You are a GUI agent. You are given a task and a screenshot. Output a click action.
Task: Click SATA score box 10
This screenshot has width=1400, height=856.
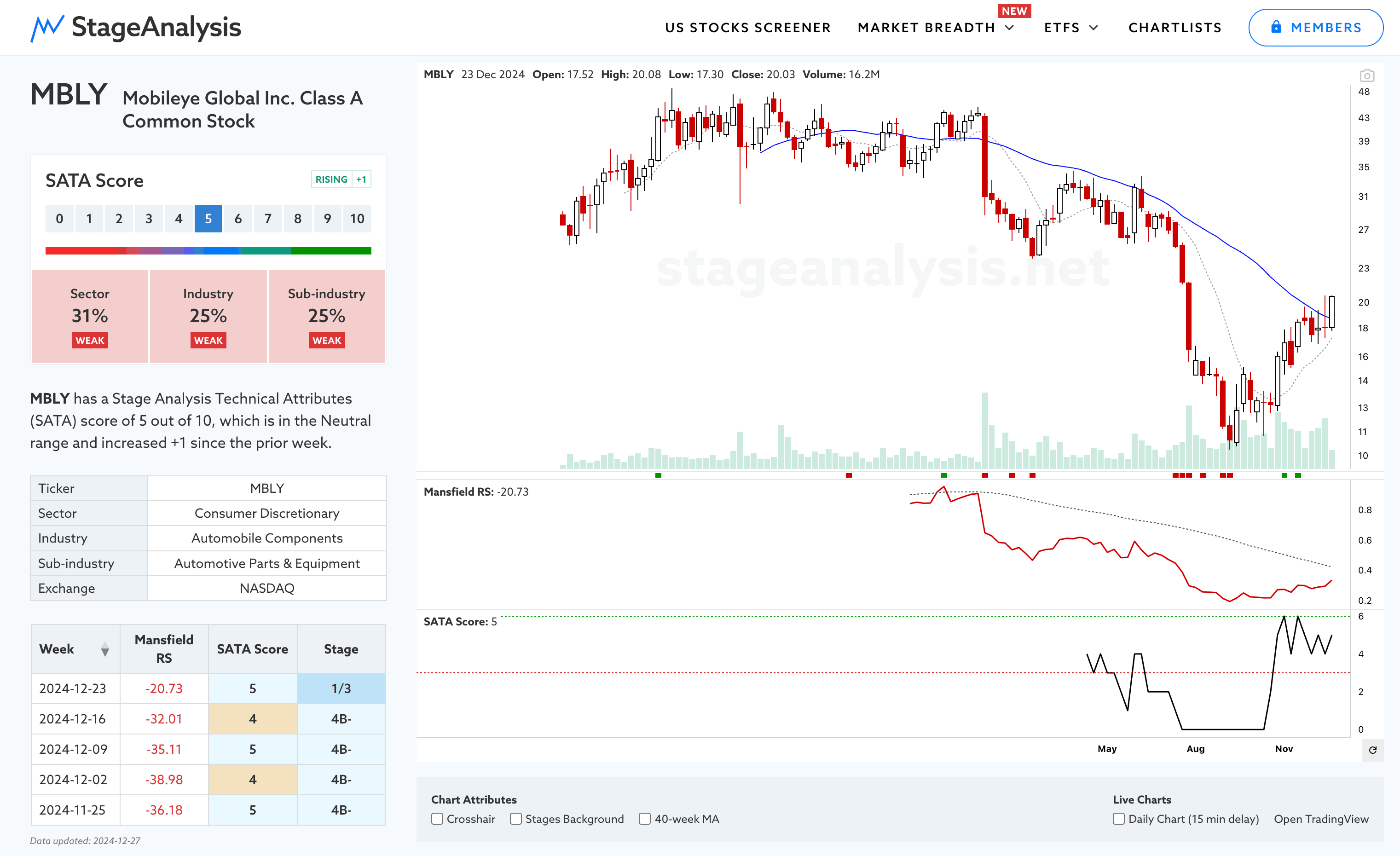coord(357,219)
